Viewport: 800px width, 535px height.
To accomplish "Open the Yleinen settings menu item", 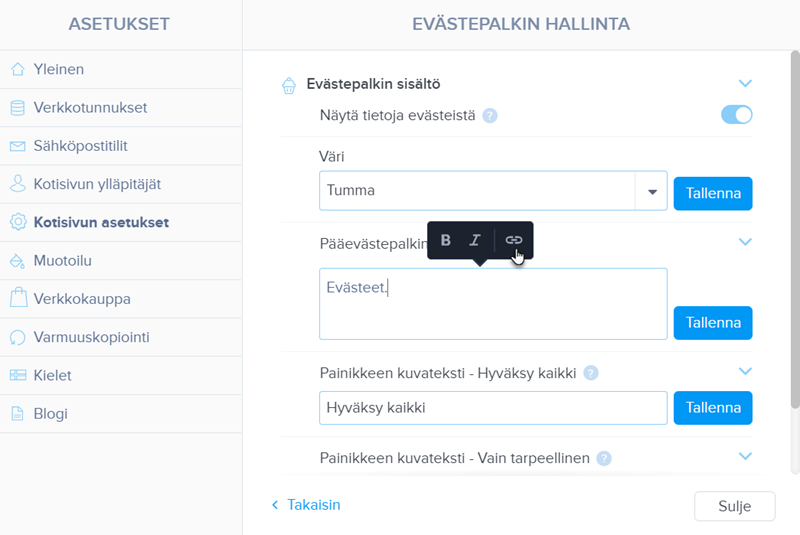I will (59, 69).
